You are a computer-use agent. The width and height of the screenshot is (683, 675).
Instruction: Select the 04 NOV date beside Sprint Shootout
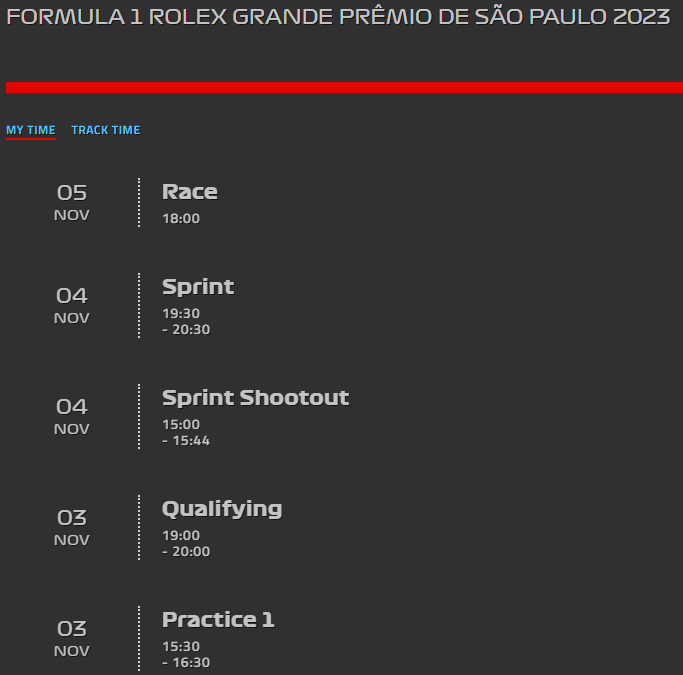(x=72, y=417)
